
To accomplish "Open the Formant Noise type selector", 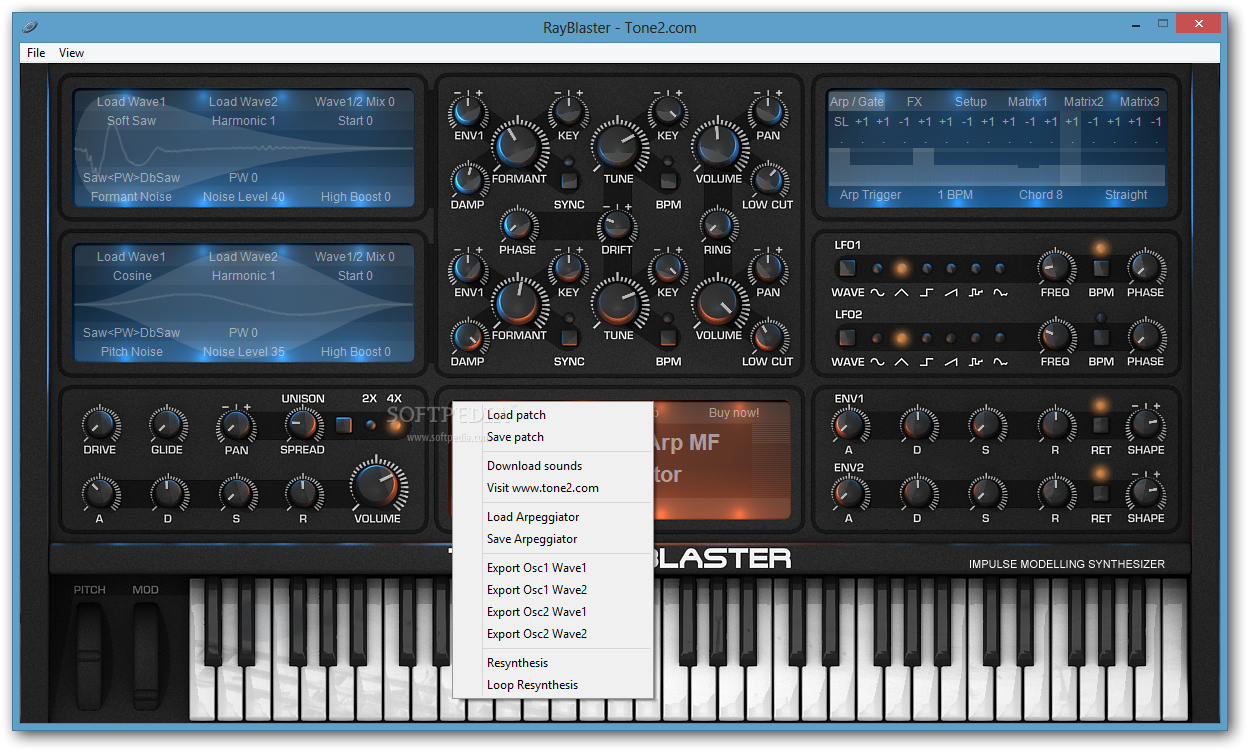I will tap(131, 197).
